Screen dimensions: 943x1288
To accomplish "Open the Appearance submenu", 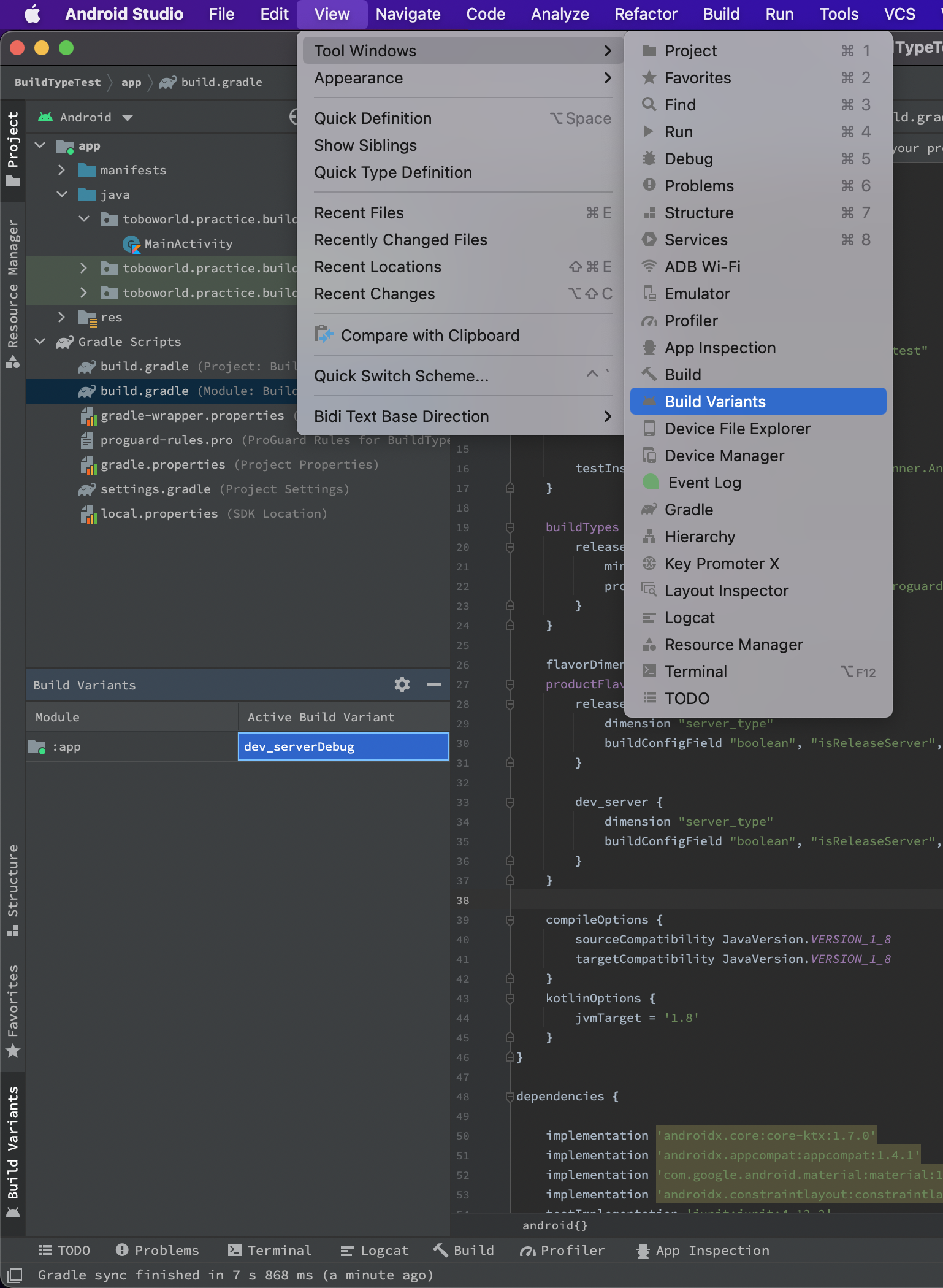I will [x=463, y=78].
